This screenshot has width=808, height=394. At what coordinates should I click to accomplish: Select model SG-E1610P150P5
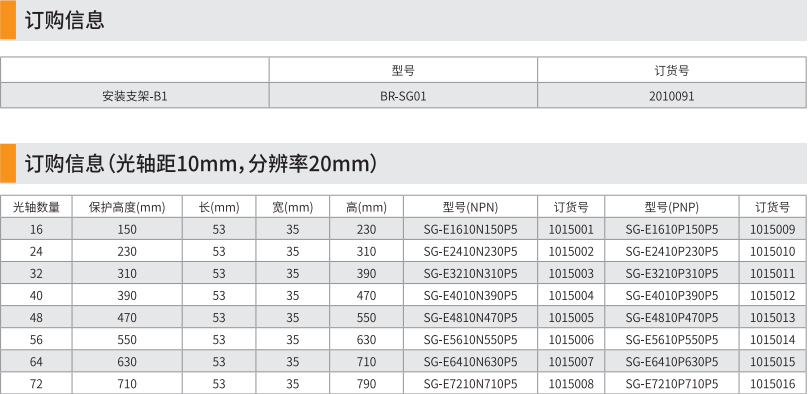coord(671,230)
